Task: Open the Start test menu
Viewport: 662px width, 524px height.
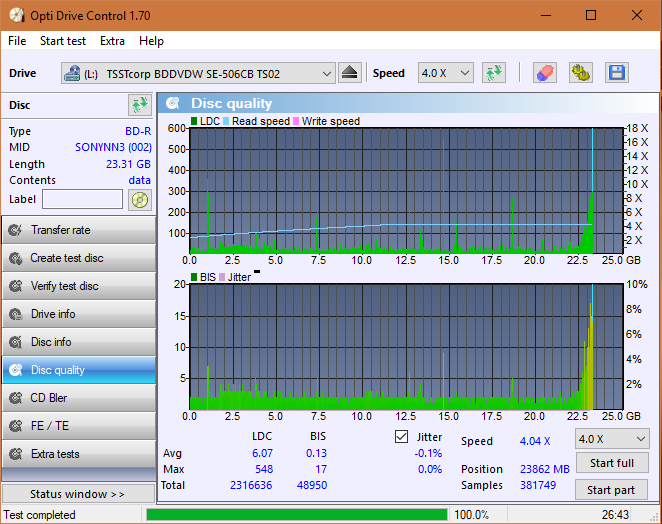Action: tap(63, 41)
